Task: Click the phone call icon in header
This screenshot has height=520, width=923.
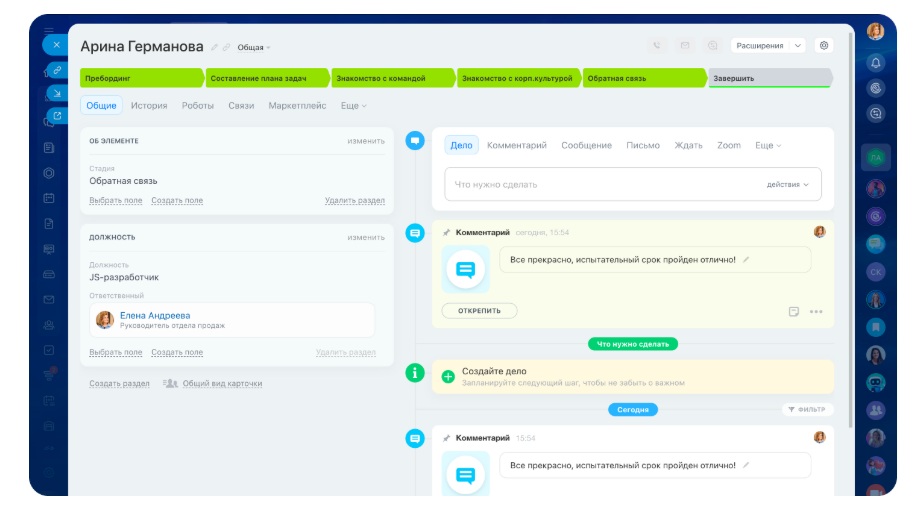Action: (656, 45)
